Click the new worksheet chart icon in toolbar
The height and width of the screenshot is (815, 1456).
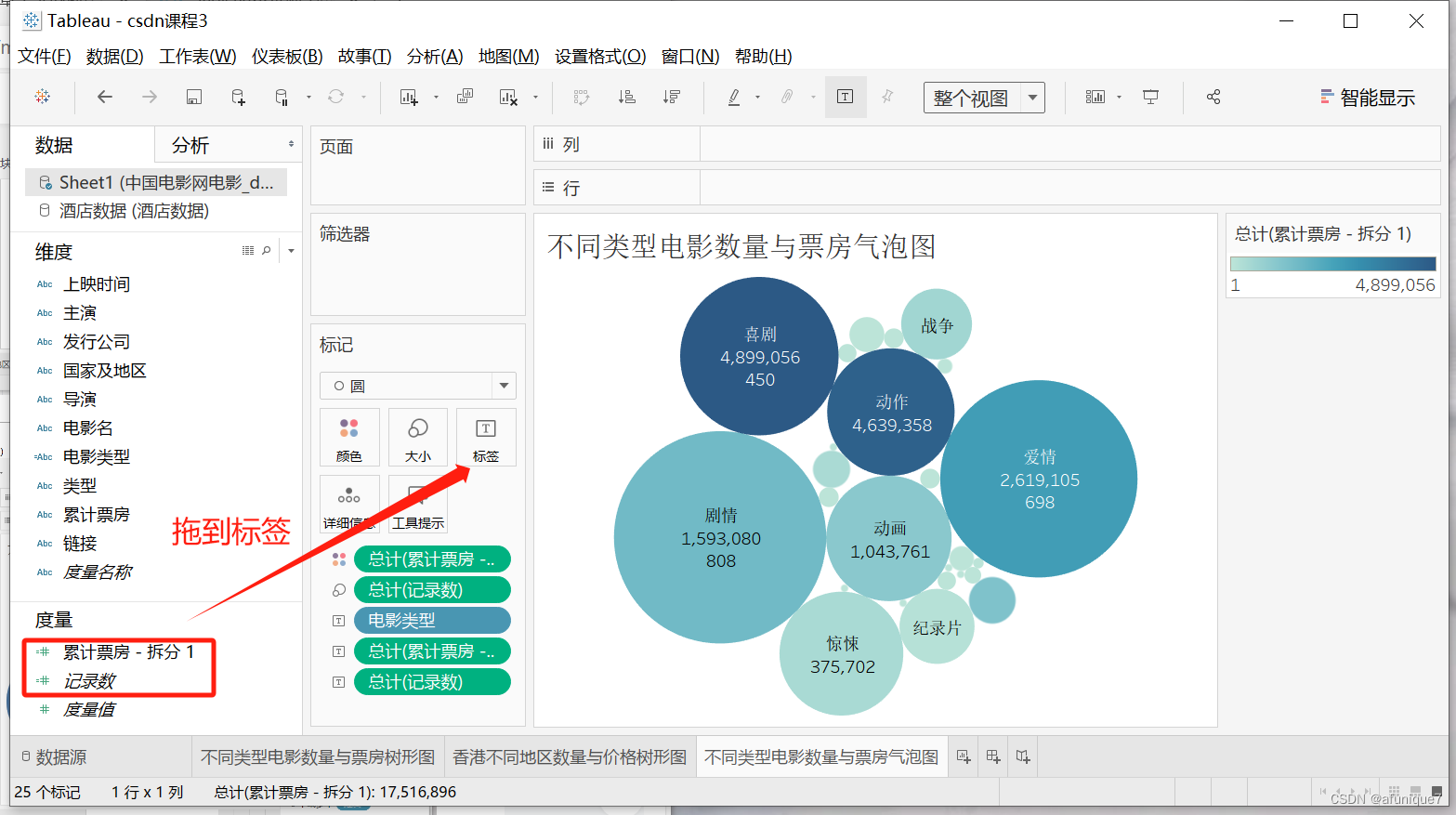pyautogui.click(x=409, y=97)
